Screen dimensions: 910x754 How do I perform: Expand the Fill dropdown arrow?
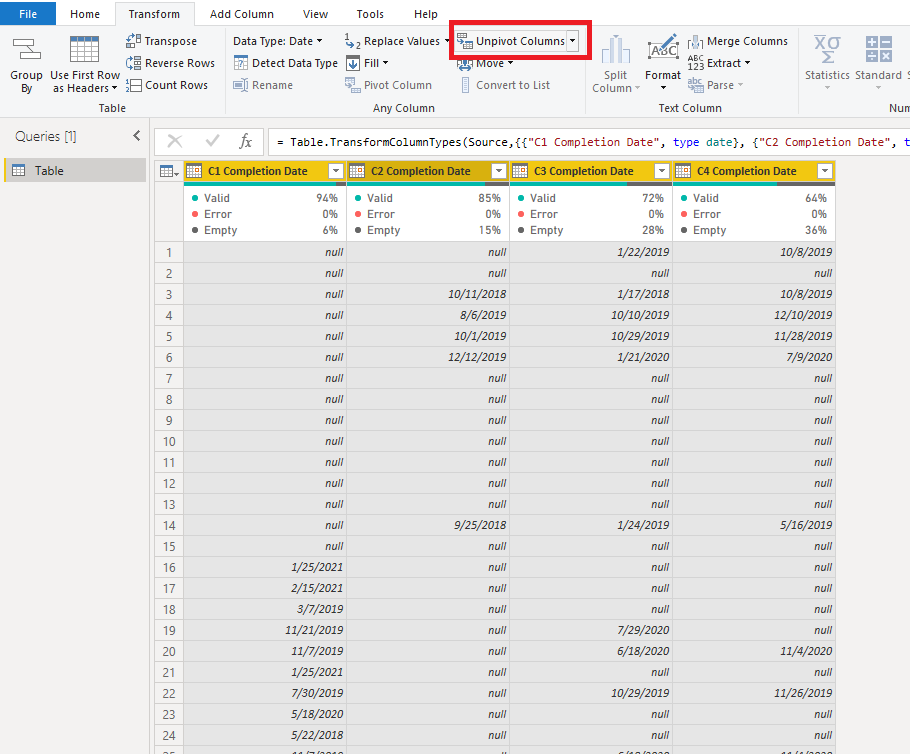click(x=385, y=63)
